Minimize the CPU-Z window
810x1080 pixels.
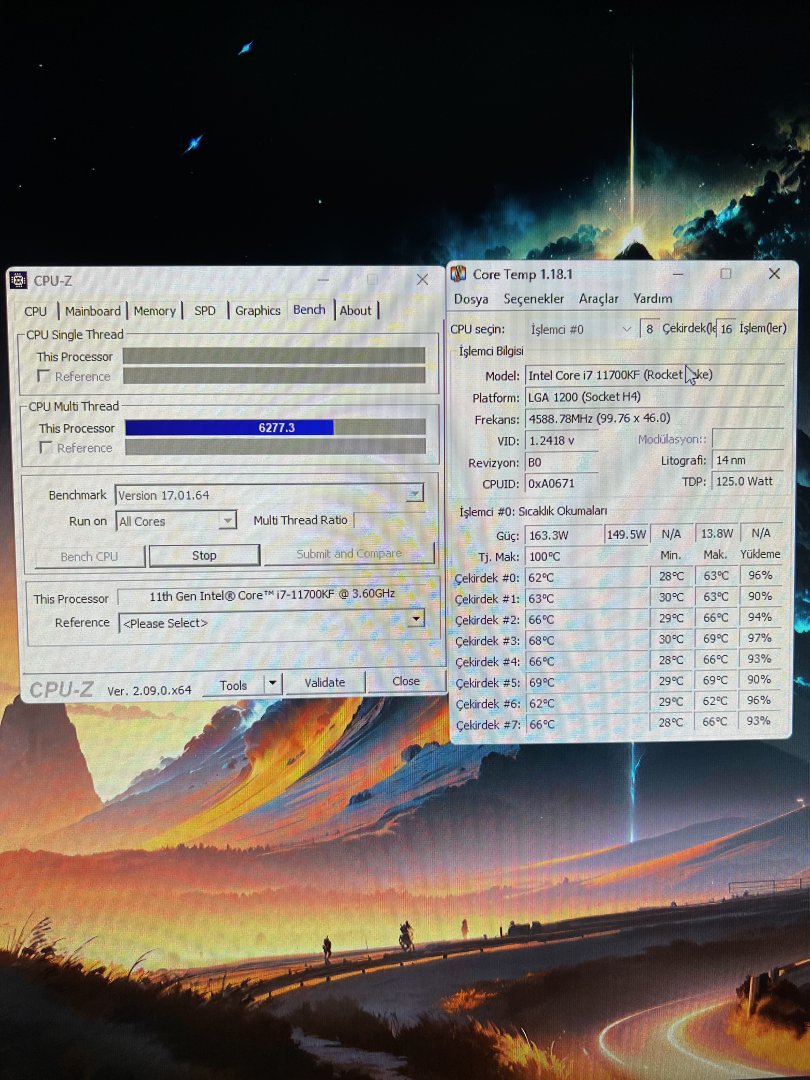click(x=322, y=279)
